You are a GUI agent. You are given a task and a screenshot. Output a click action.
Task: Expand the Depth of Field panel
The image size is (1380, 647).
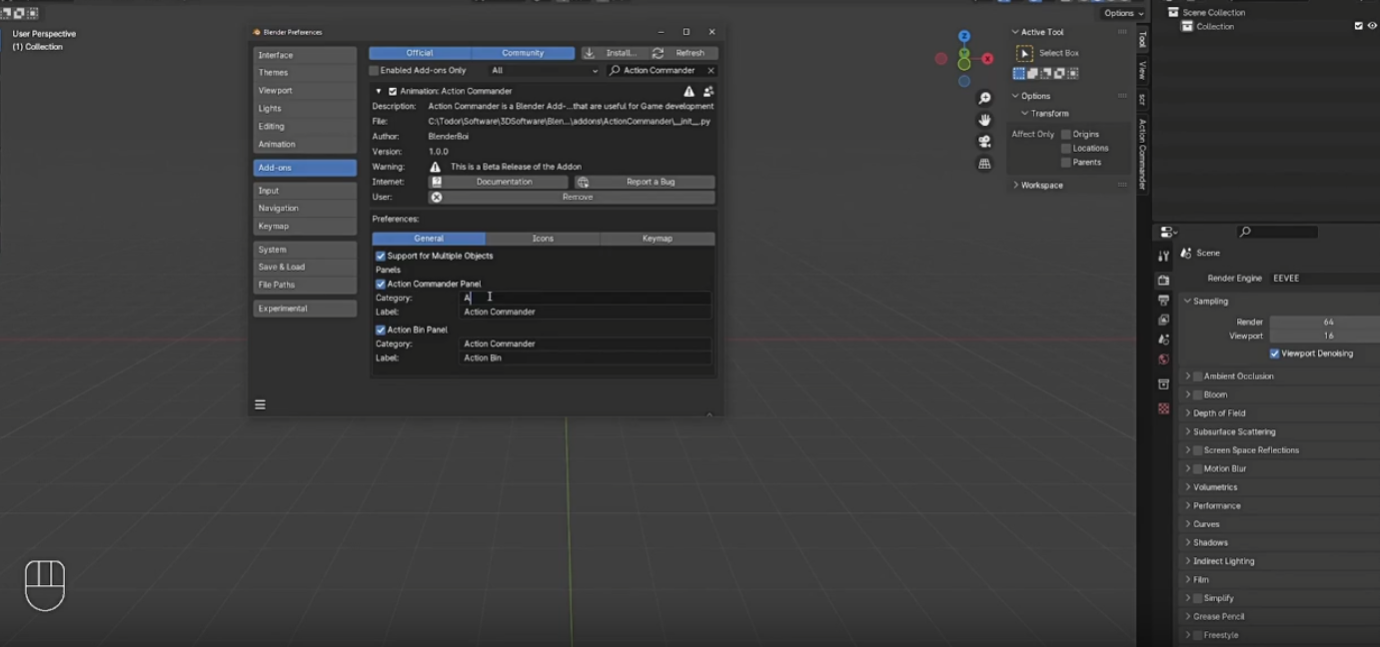[x=1188, y=413]
